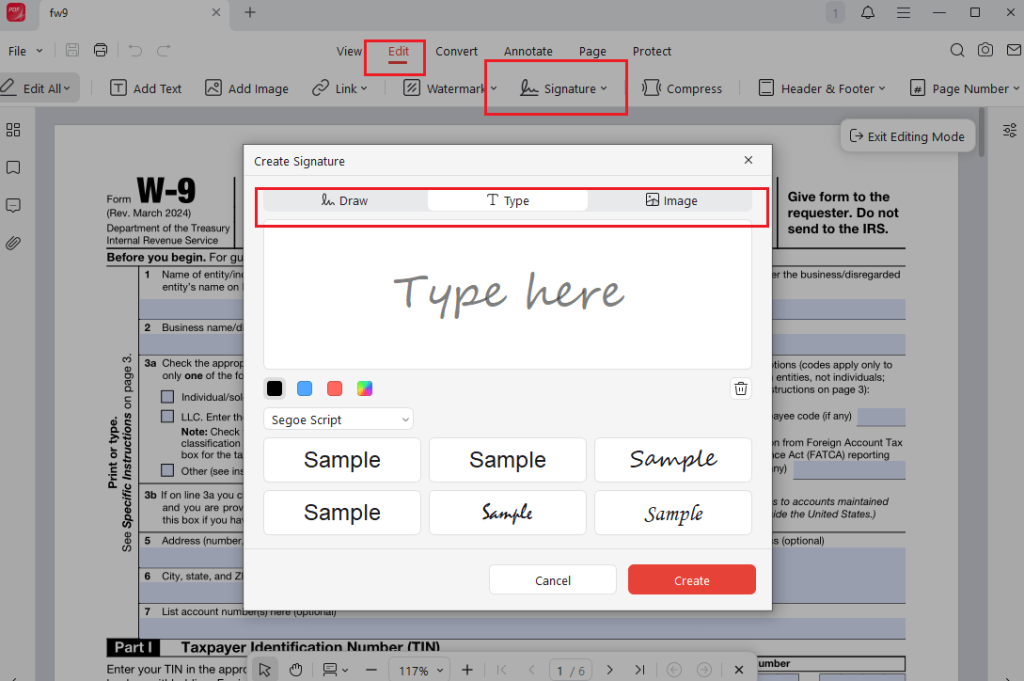1024x681 pixels.
Task: Jump to the last page
Action: coord(640,670)
